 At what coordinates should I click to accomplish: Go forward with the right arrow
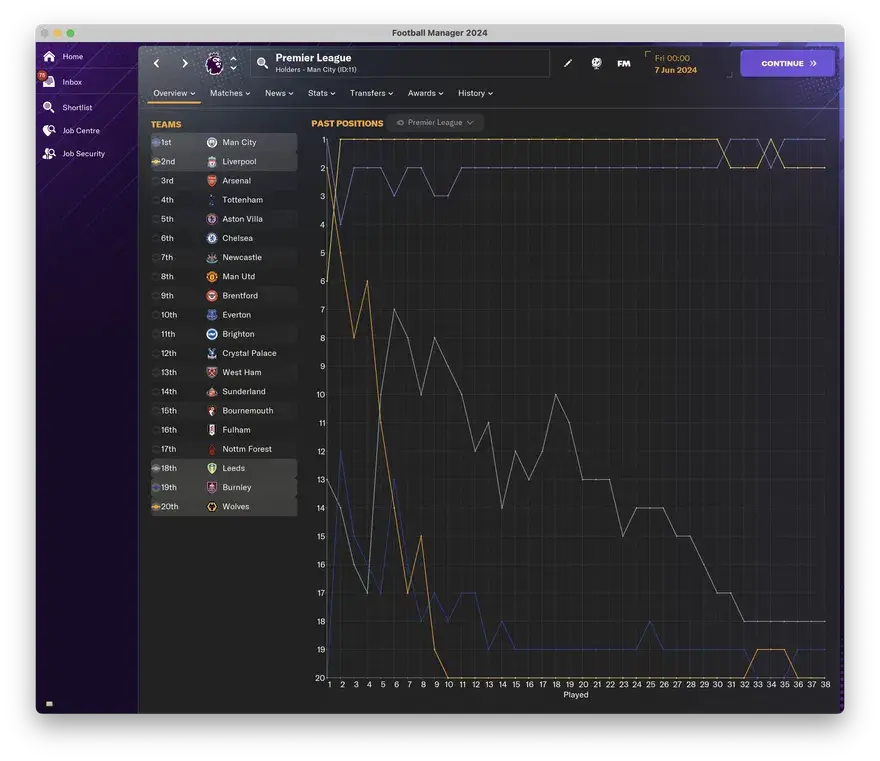pyautogui.click(x=185, y=63)
